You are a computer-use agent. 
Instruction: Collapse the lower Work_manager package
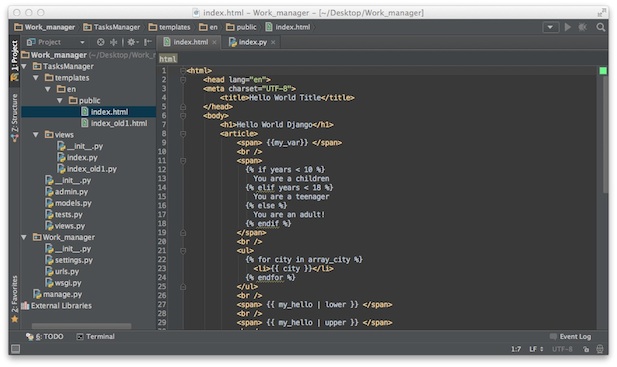24,238
